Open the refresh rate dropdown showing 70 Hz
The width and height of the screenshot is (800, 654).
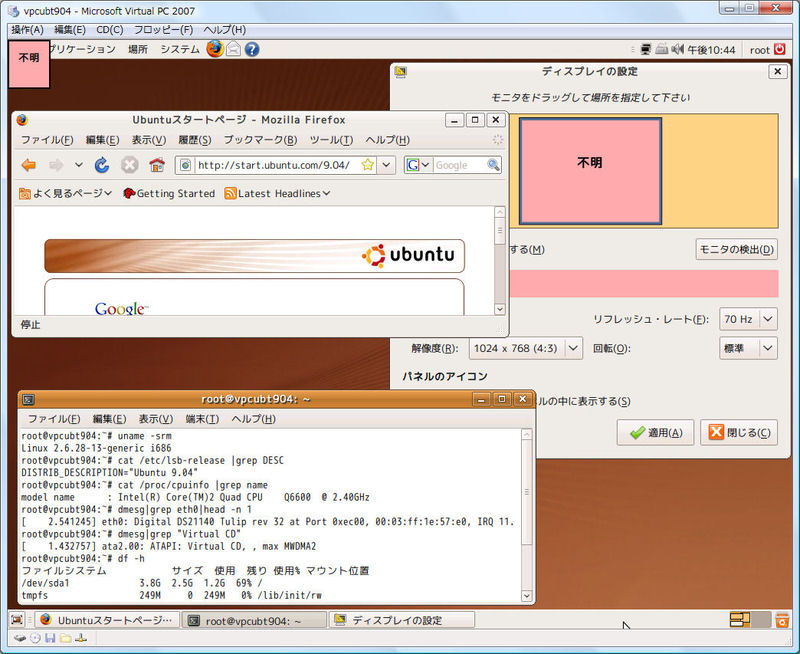tap(748, 319)
